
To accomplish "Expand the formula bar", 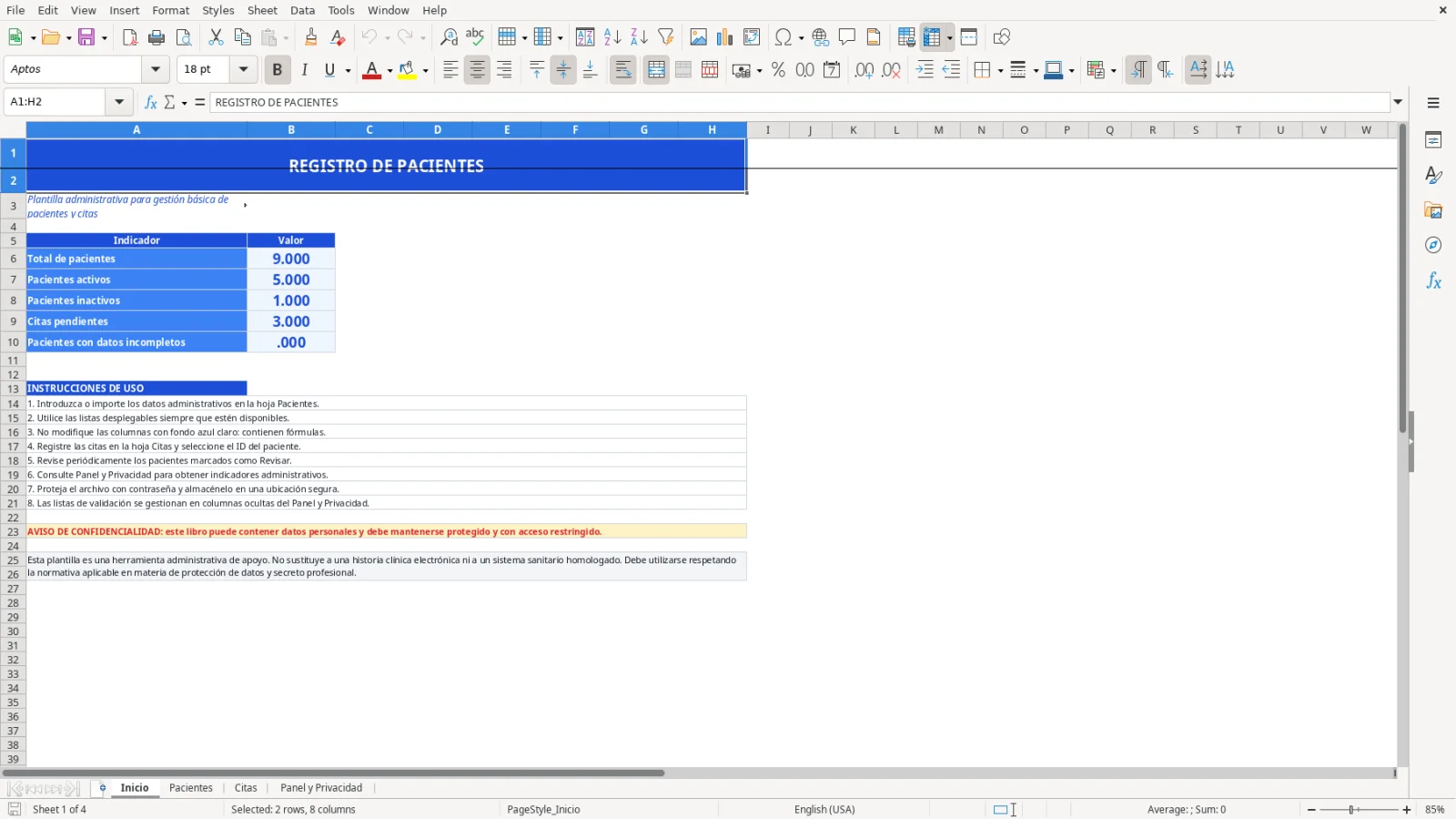I will point(1398,102).
